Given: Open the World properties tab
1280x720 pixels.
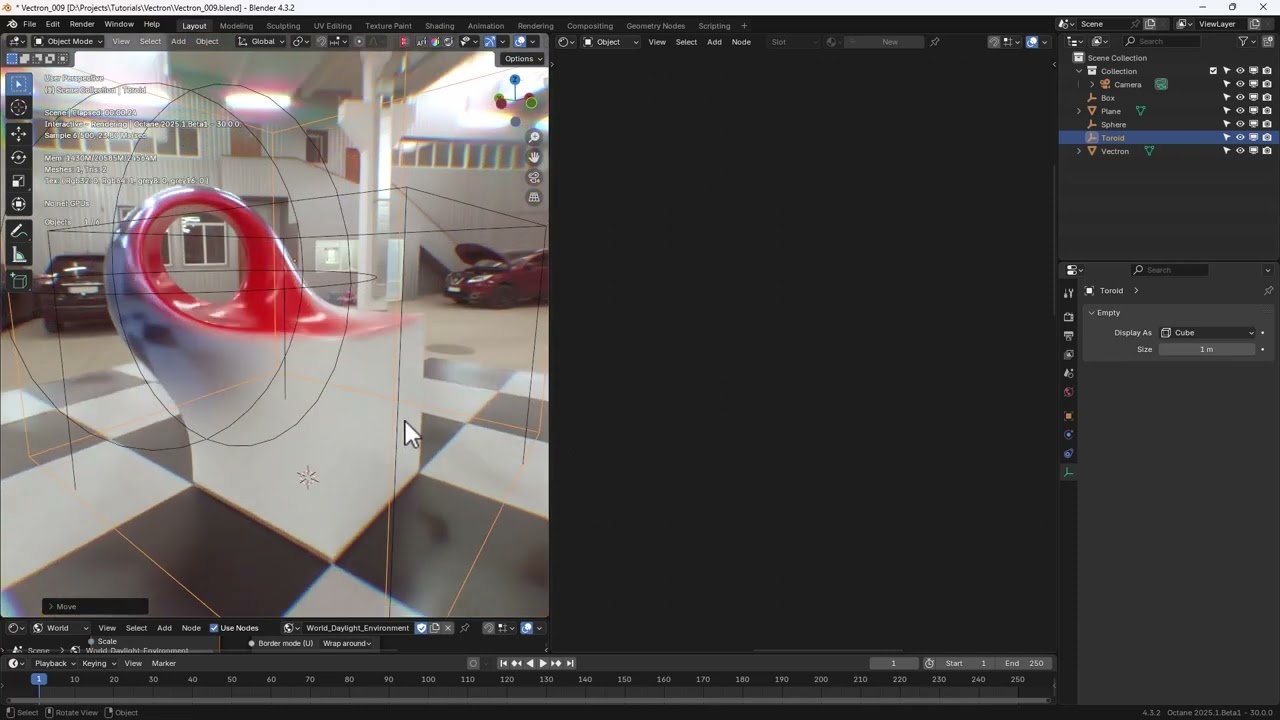Looking at the screenshot, I should pyautogui.click(x=1068, y=392).
